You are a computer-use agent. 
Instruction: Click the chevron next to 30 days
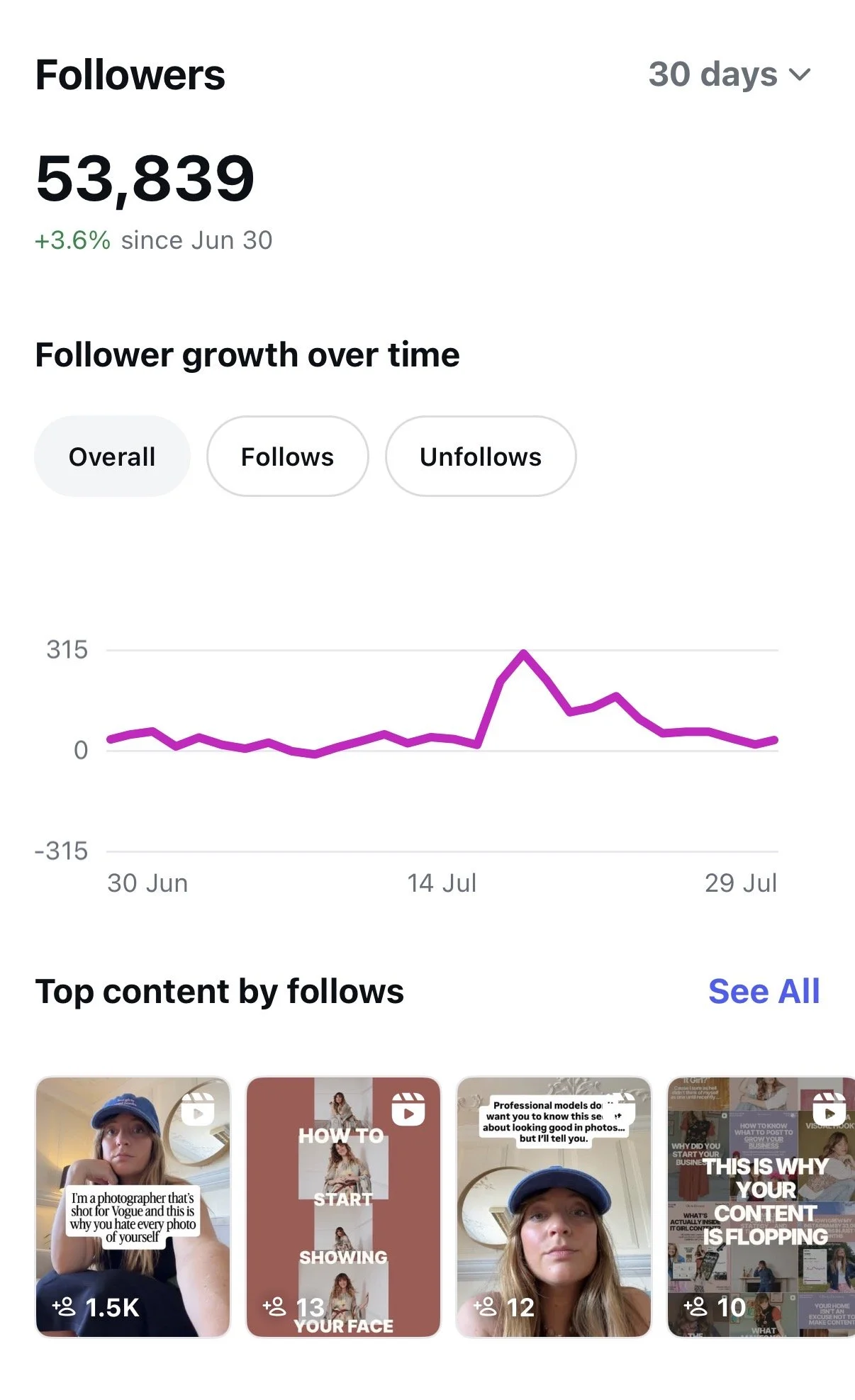(x=799, y=74)
